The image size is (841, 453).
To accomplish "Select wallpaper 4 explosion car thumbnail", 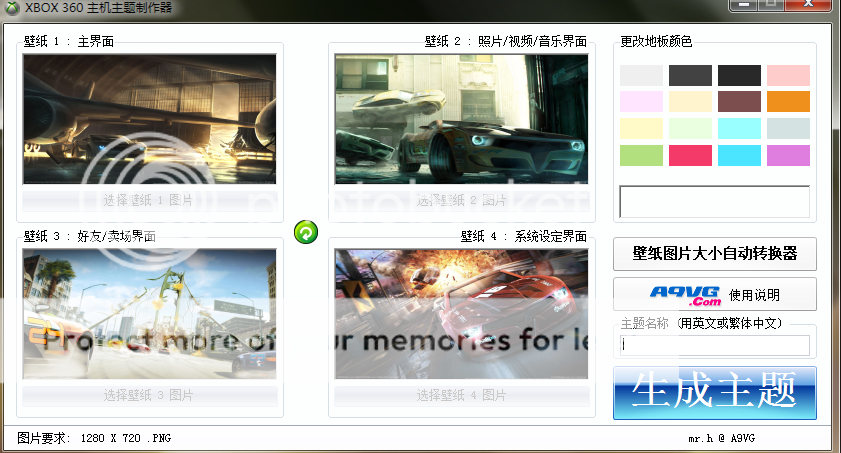I will pyautogui.click(x=461, y=313).
